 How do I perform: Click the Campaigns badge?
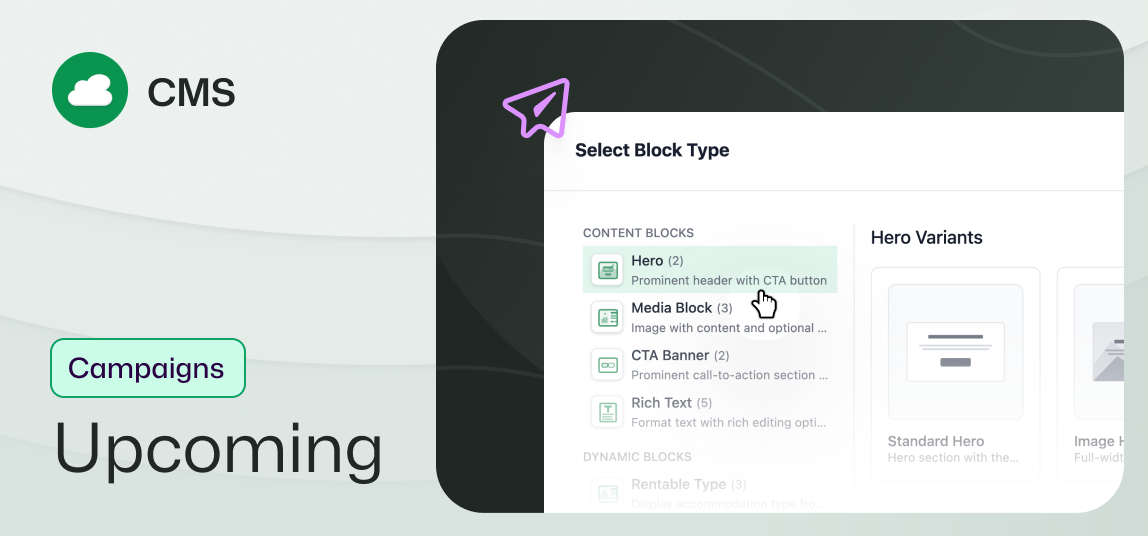[x=147, y=368]
